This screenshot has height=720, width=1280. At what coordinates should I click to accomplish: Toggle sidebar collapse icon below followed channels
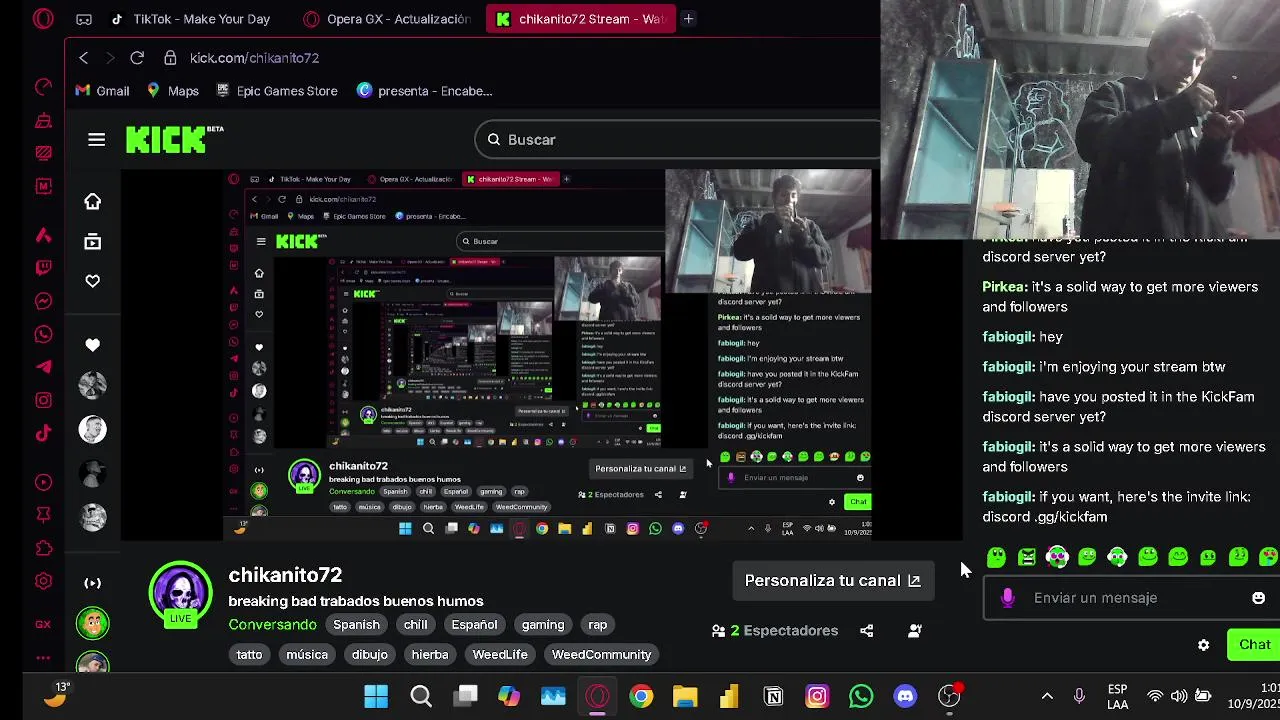pos(92,583)
